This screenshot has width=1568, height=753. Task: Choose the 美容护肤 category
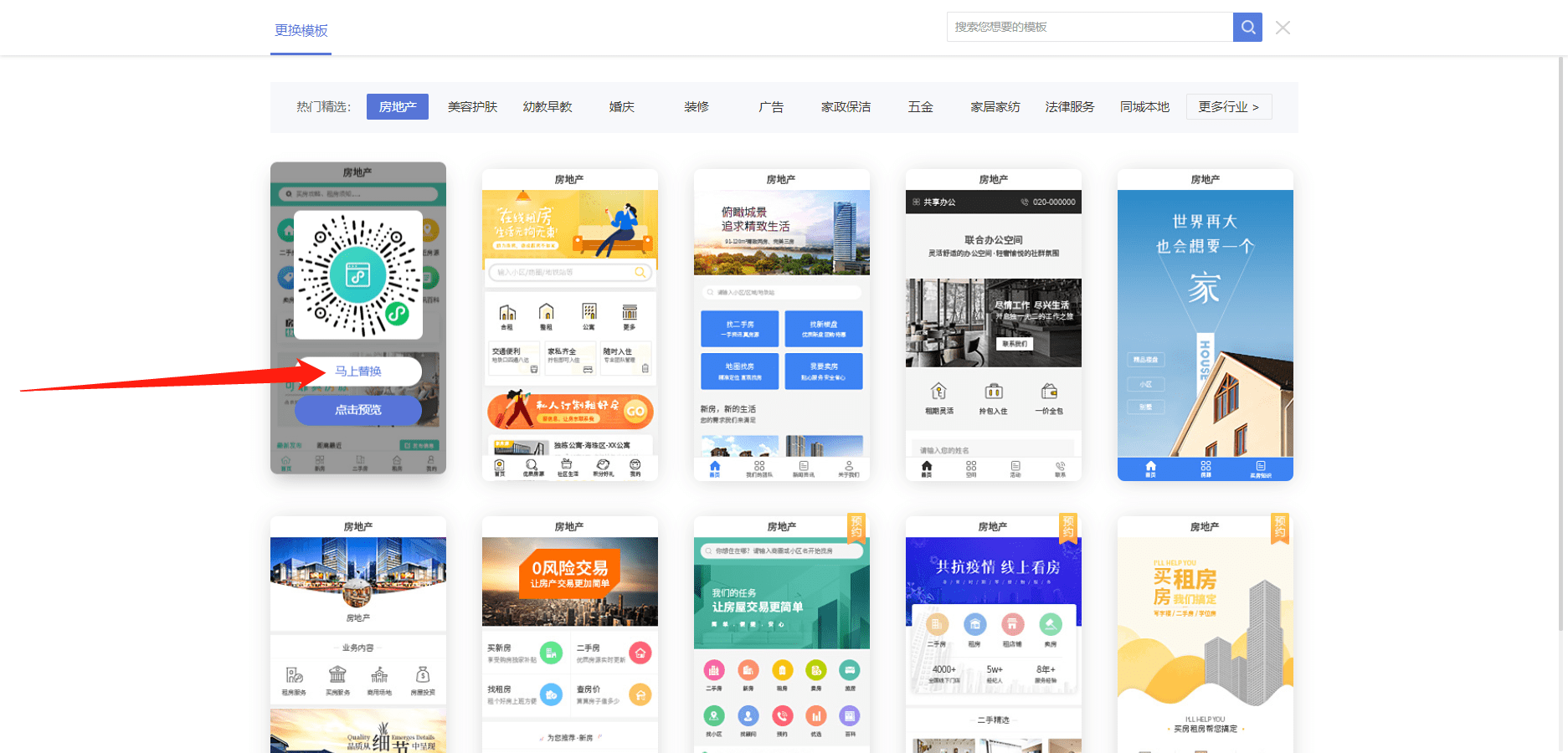(472, 107)
